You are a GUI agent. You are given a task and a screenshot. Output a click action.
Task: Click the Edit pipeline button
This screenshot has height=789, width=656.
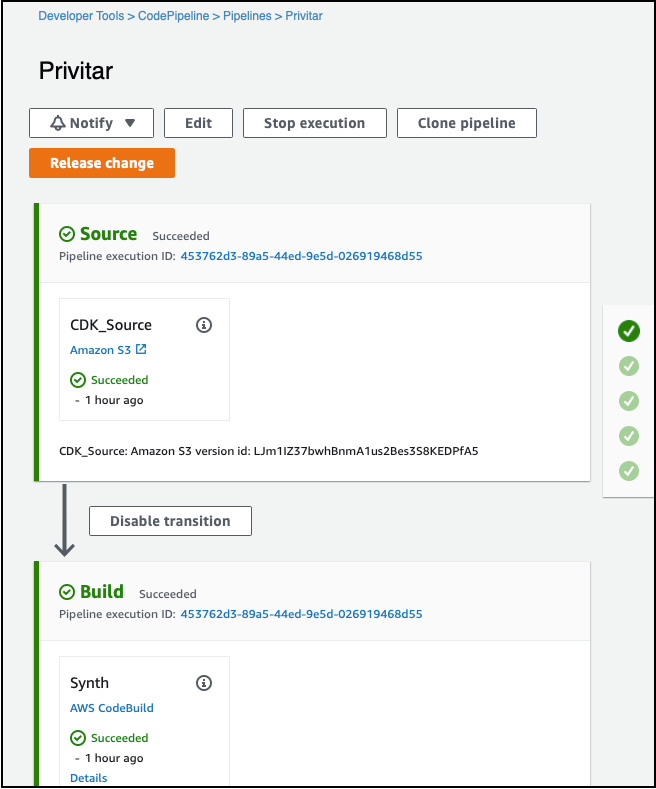click(x=198, y=123)
